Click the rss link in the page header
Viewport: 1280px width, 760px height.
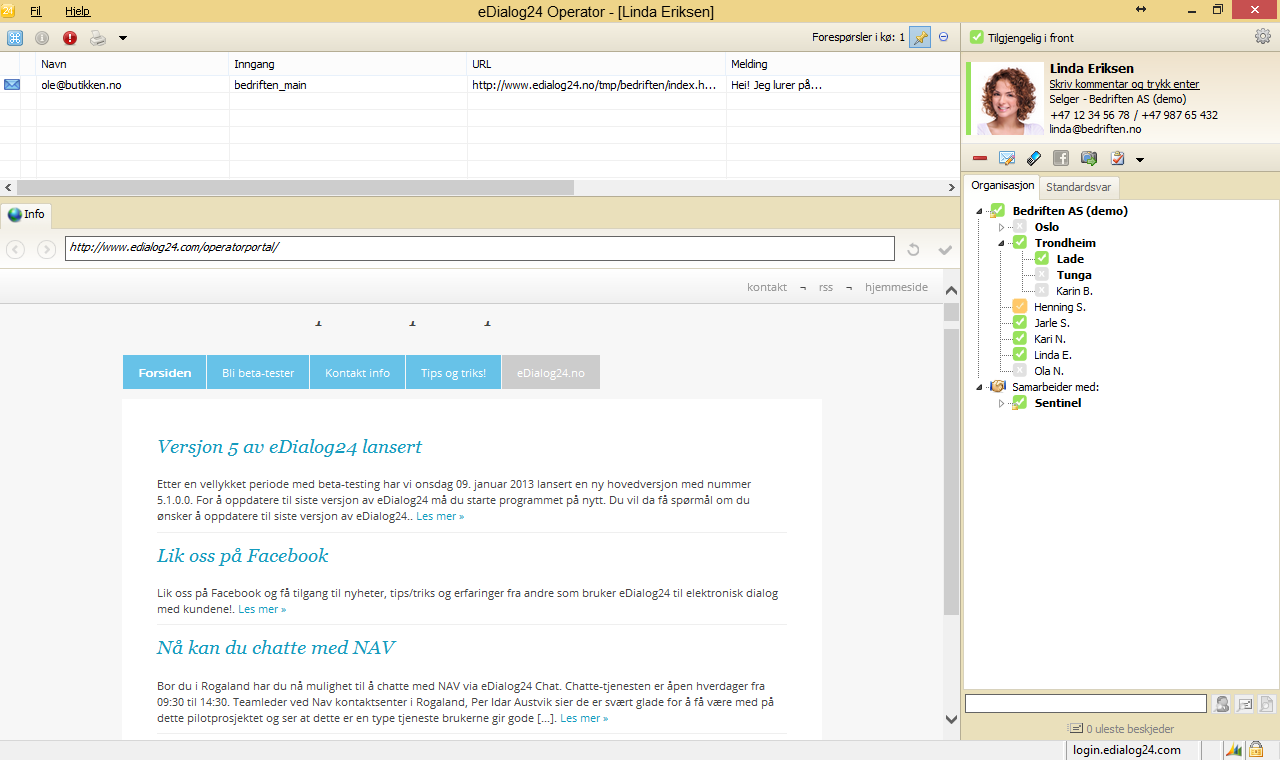pos(825,287)
